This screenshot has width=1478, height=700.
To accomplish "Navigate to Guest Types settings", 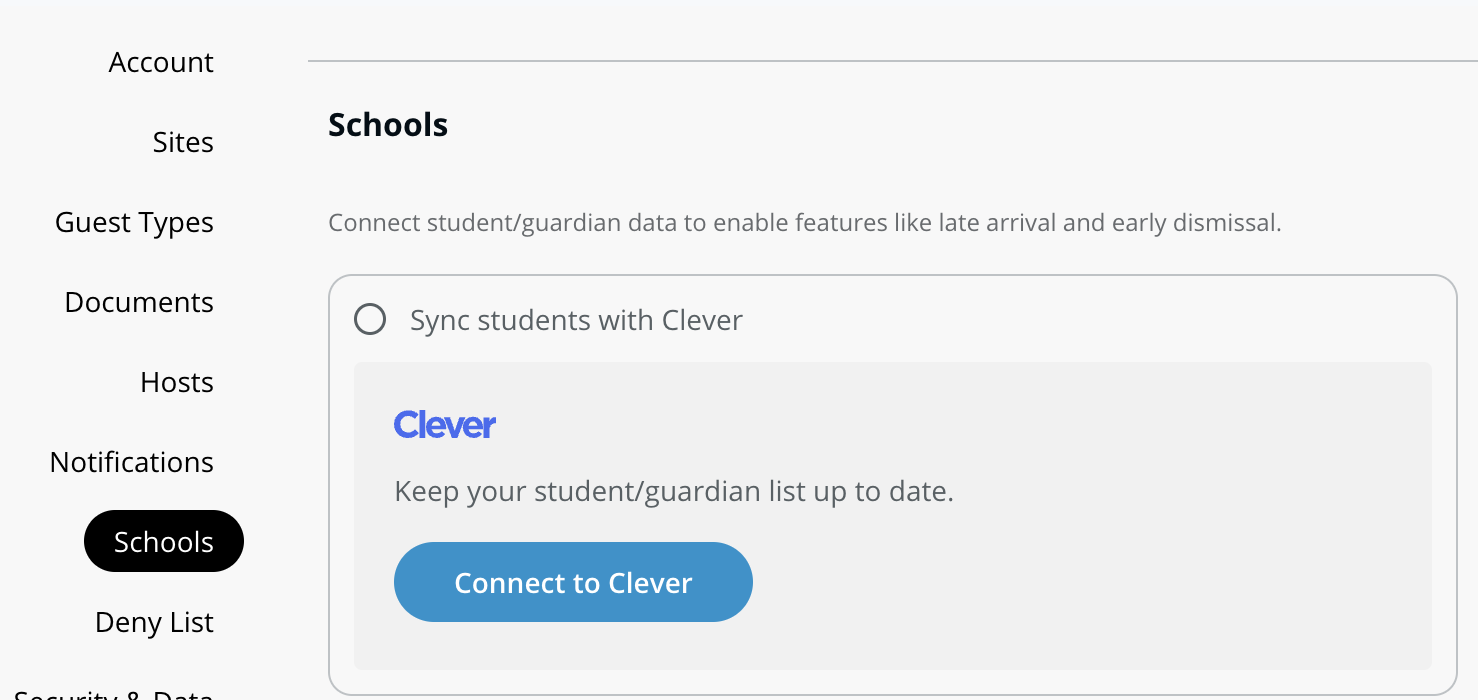I will [x=134, y=222].
